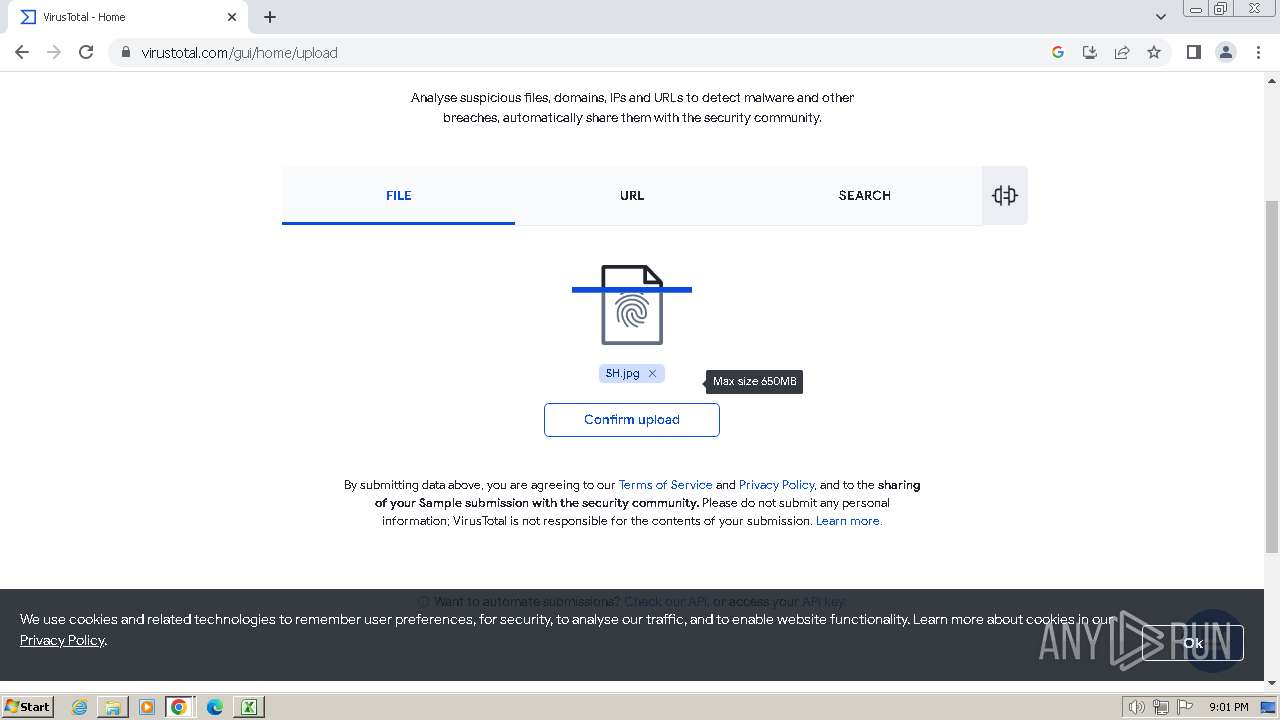Click the Learn more link

848,521
